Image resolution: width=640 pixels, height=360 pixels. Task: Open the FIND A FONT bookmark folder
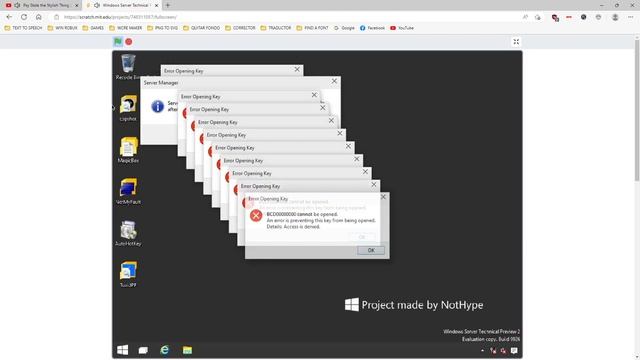[312, 28]
